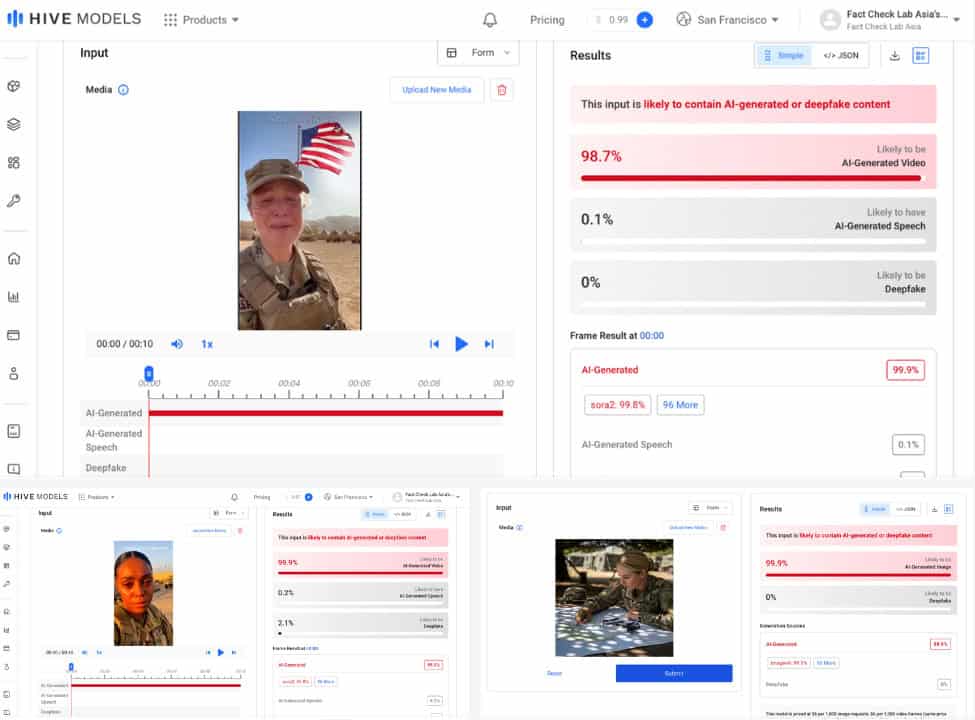Click the Upload New Media button
The width and height of the screenshot is (975, 720).
[x=437, y=90]
